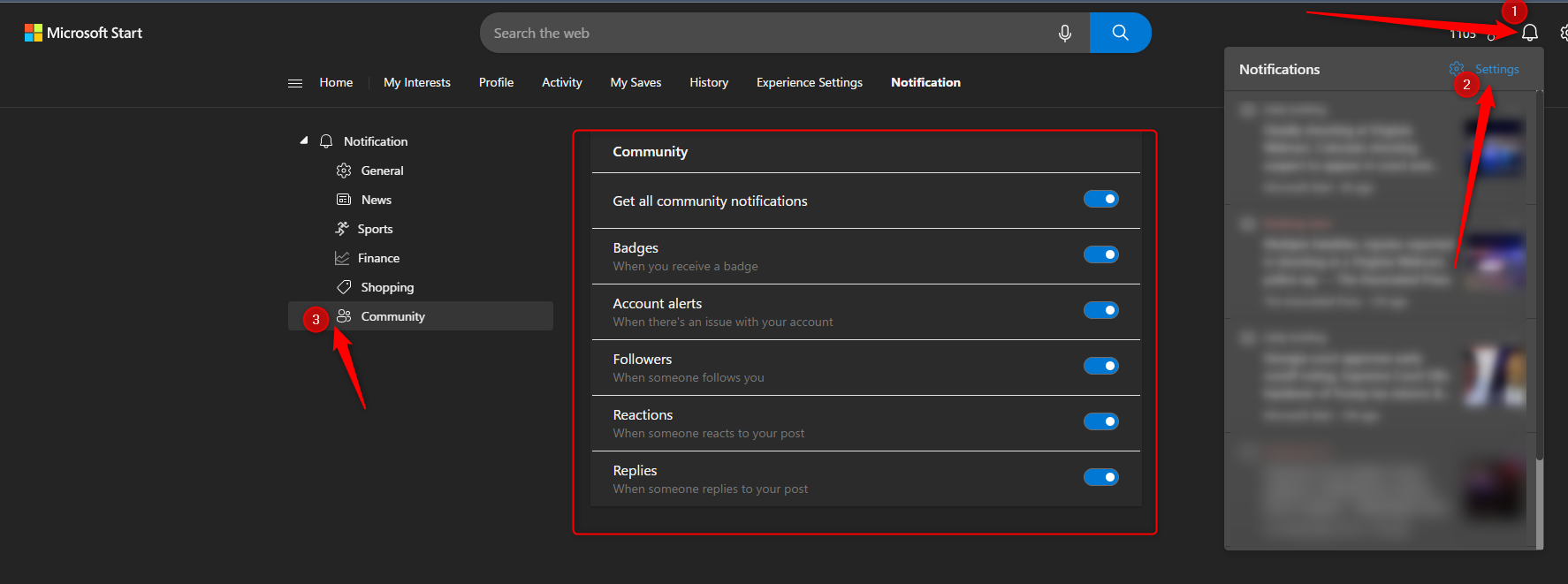Click the Notification root tree label
The width and height of the screenshot is (1568, 584).
tap(376, 141)
